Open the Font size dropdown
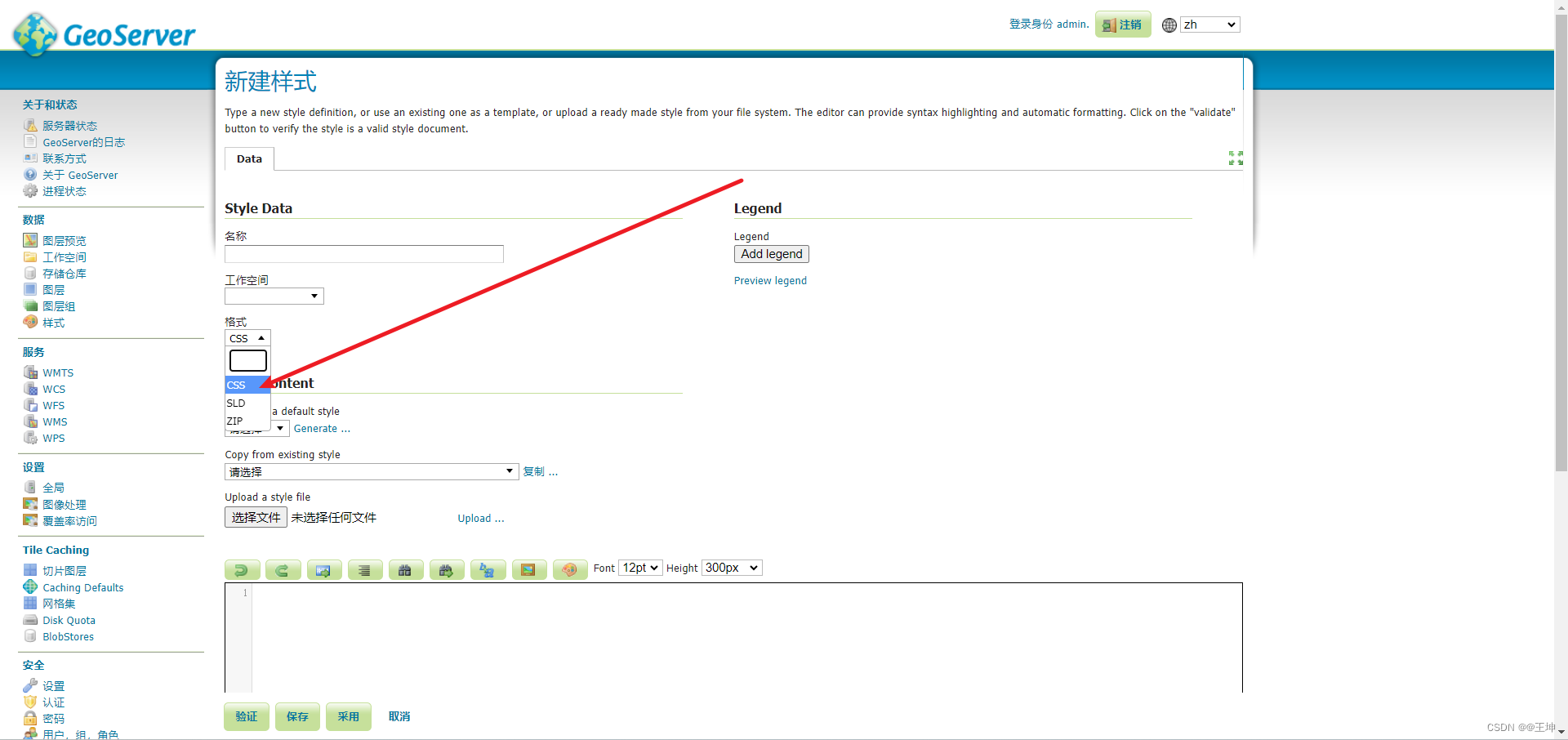Viewport: 1568px width, 740px height. [640, 568]
